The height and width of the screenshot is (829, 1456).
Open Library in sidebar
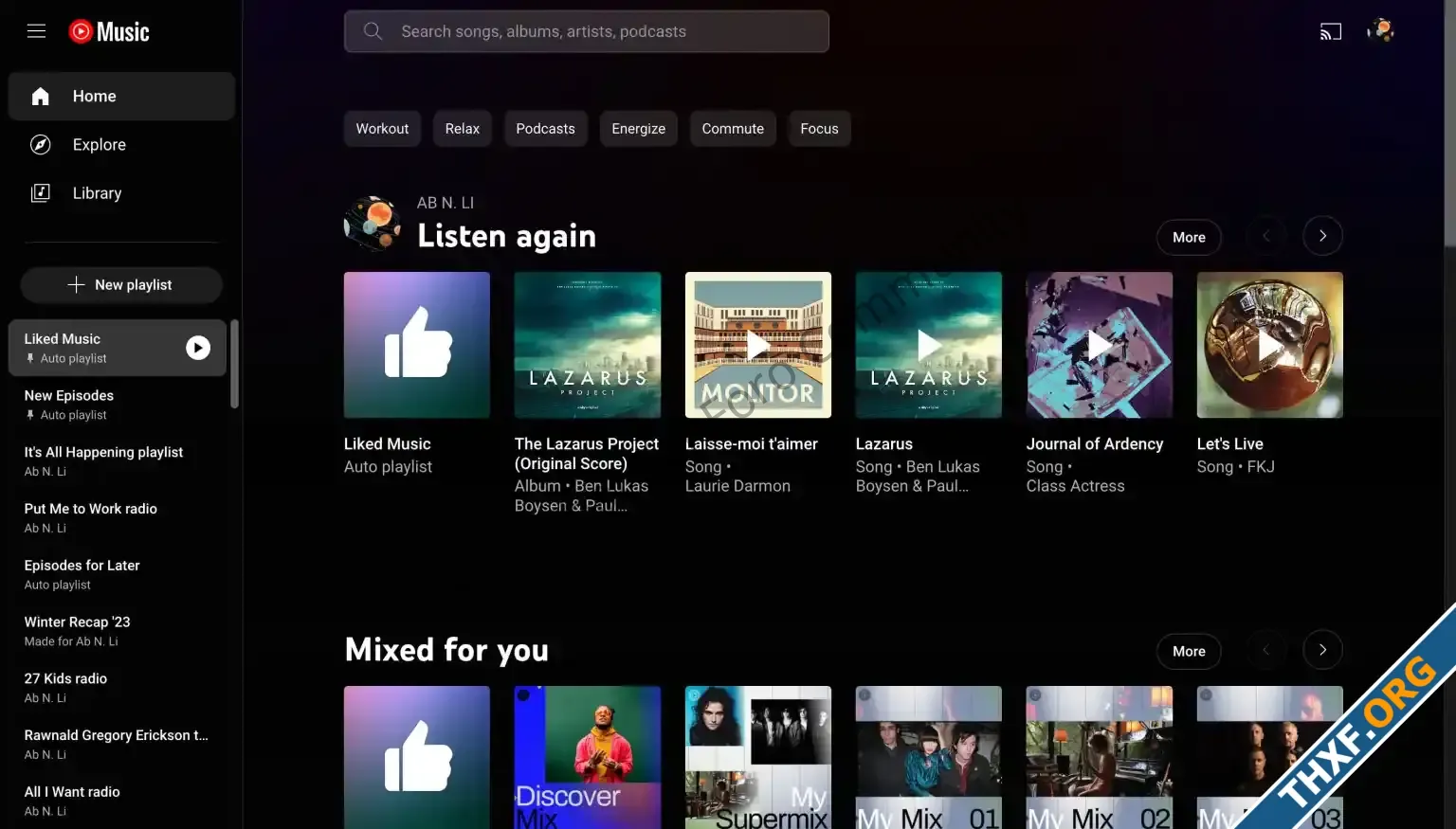121,193
